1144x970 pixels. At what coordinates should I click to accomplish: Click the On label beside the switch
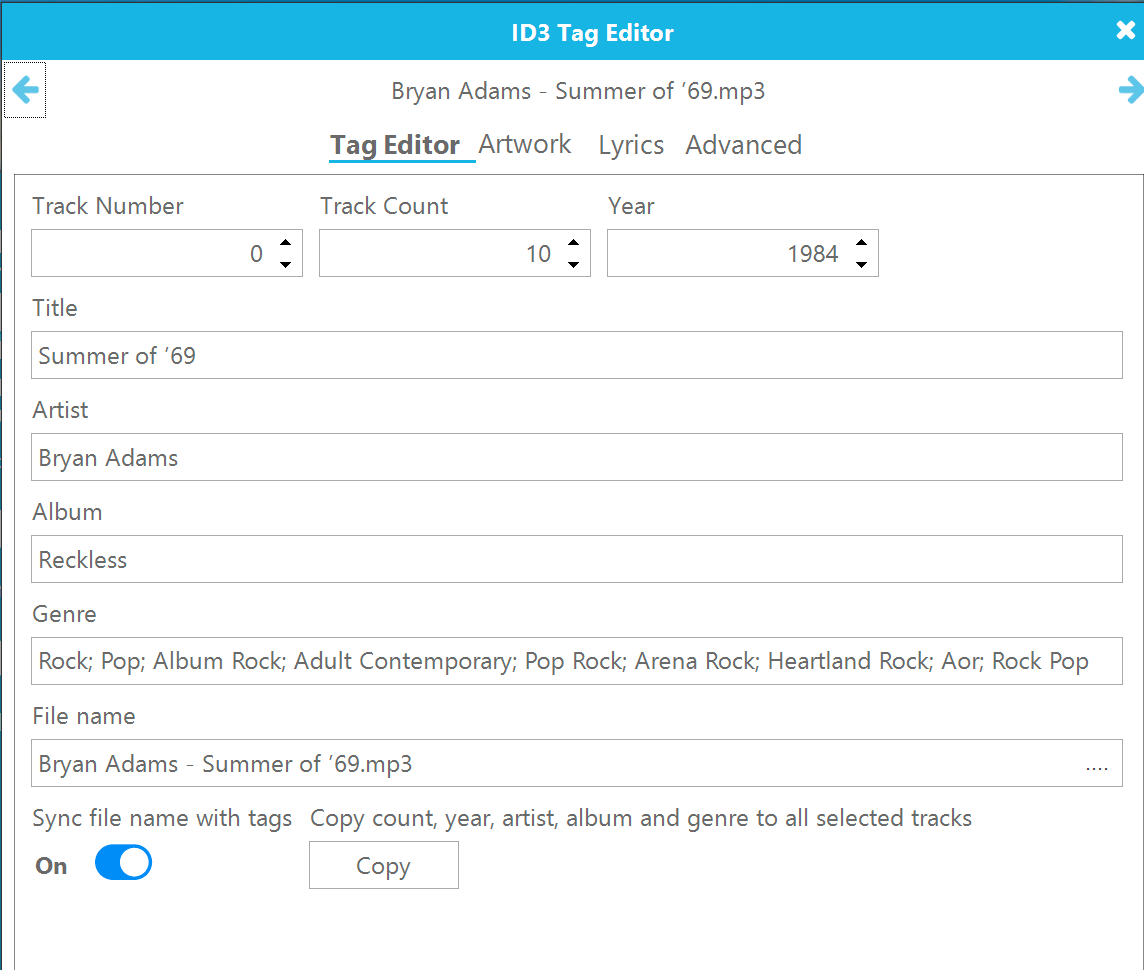tap(51, 866)
